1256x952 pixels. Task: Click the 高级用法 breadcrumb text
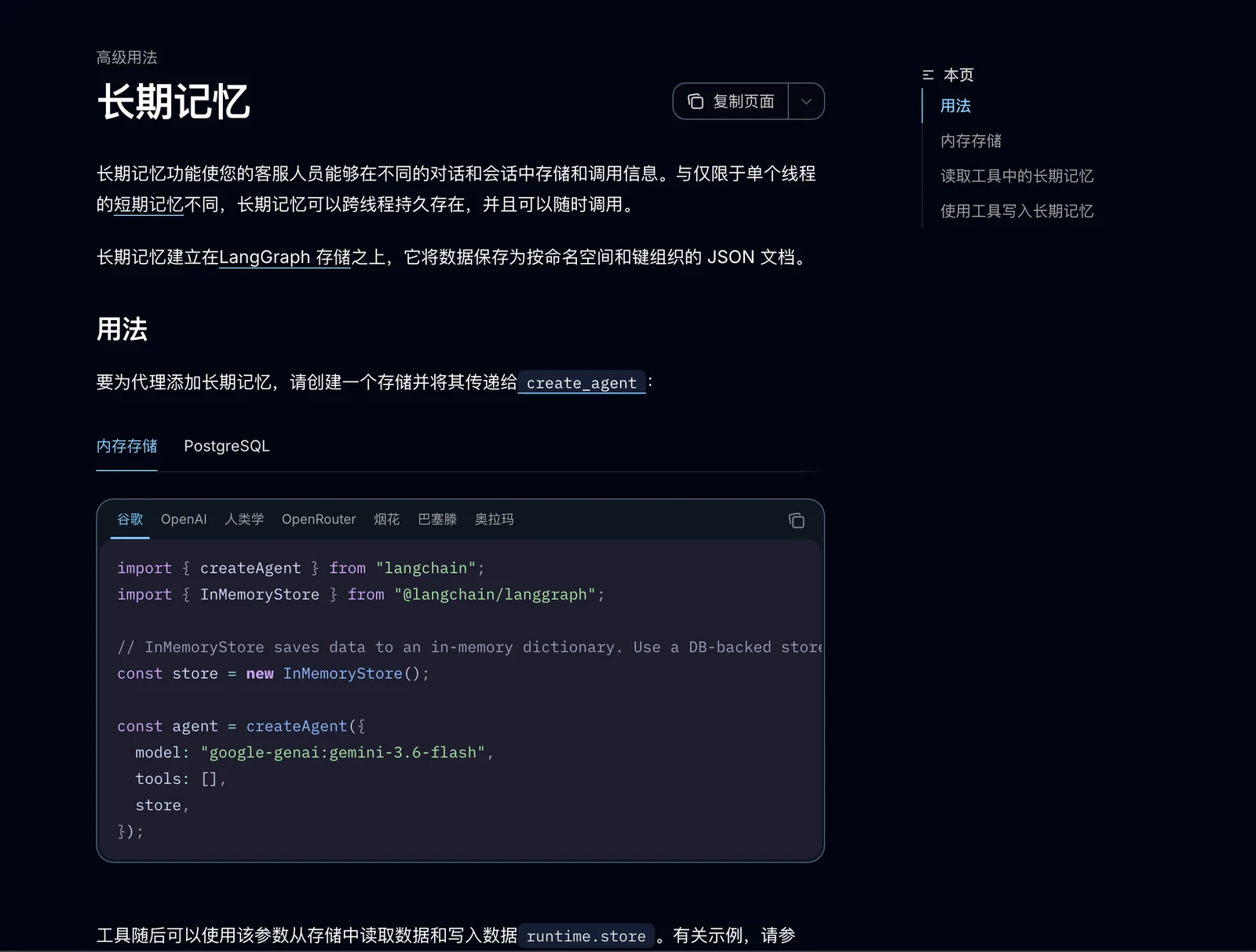(x=126, y=57)
